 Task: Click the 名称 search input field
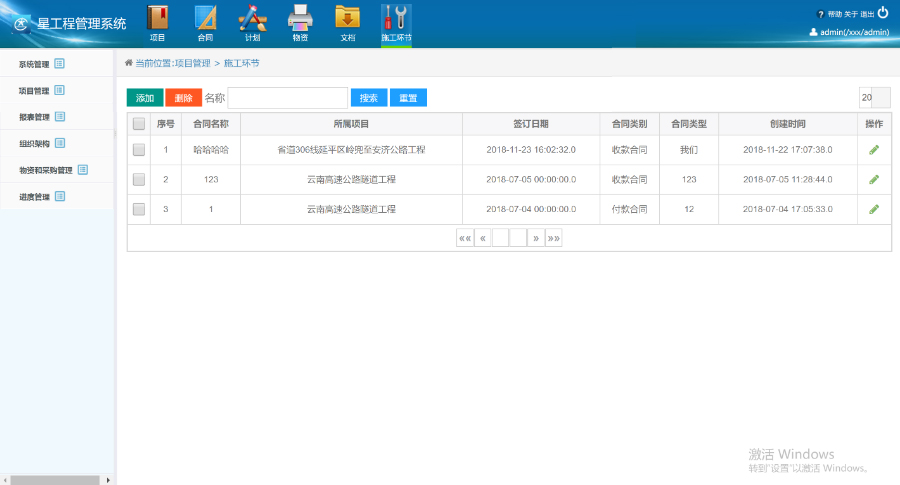[x=287, y=98]
